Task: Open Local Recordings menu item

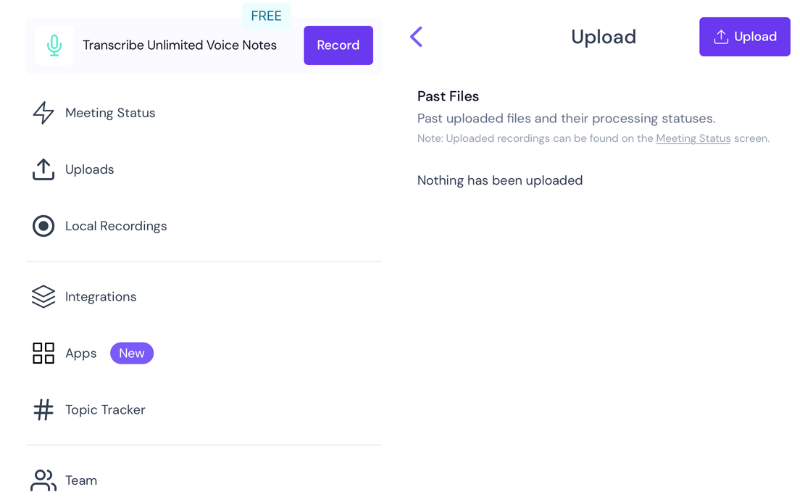Action: 116,226
